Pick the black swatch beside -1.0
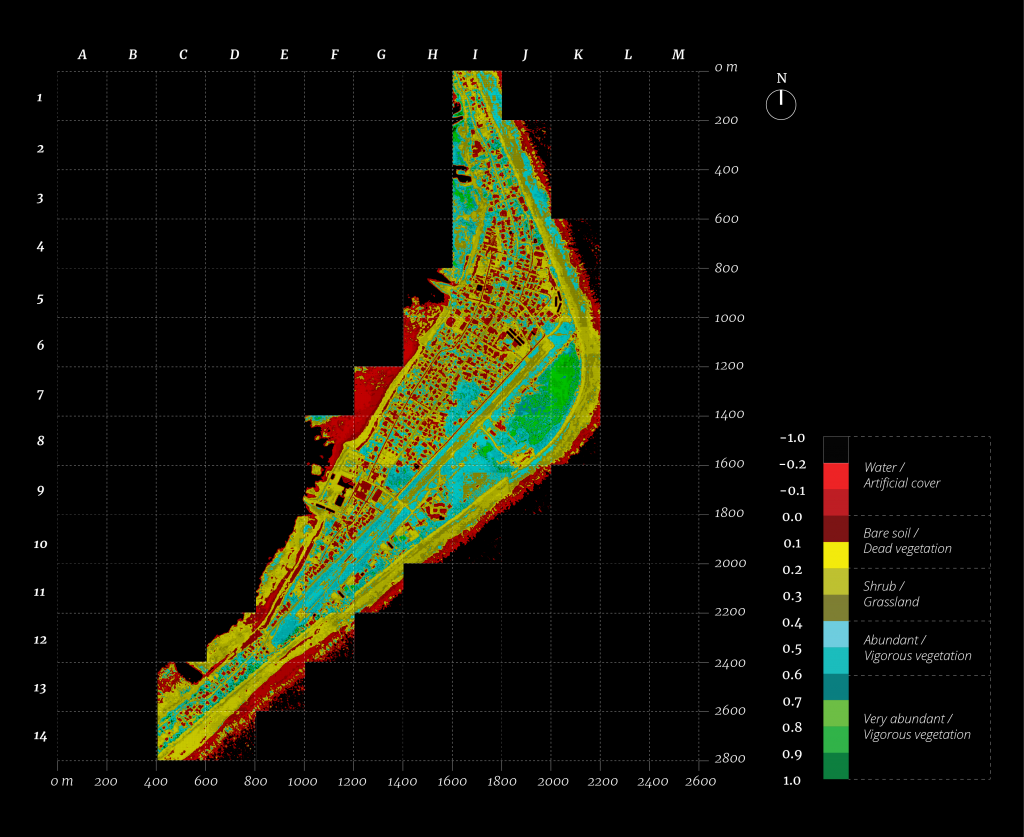Viewport: 1024px width, 837px height. pos(835,449)
